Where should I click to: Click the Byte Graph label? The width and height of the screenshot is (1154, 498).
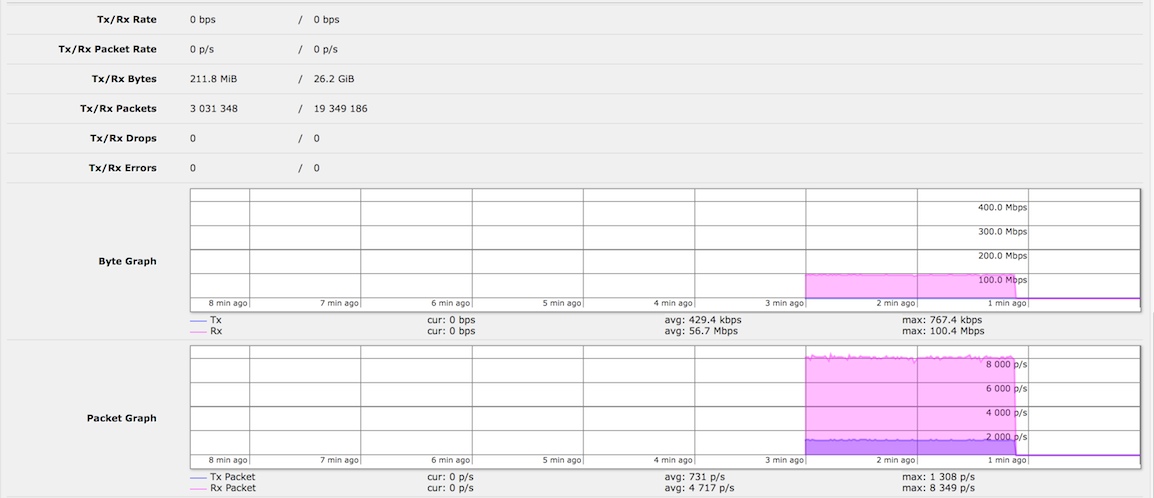[126, 261]
